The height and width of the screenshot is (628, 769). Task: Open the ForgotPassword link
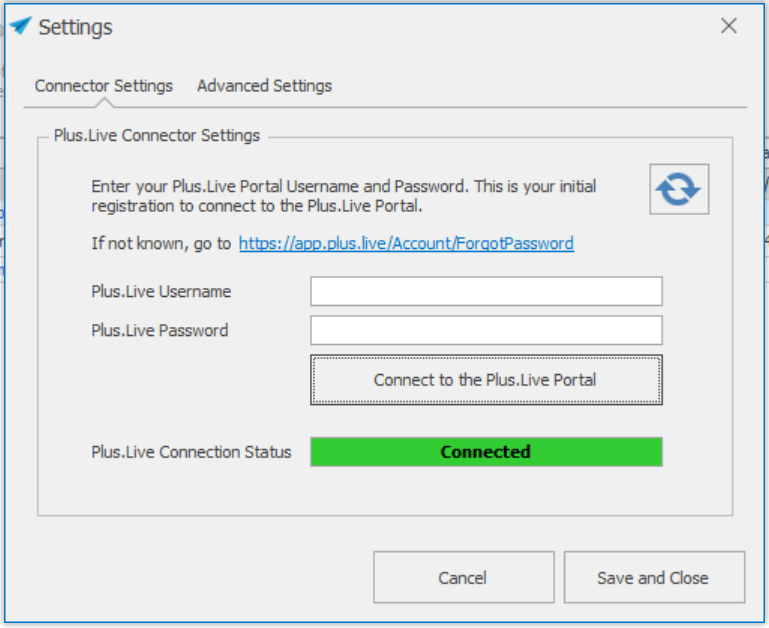pos(406,243)
